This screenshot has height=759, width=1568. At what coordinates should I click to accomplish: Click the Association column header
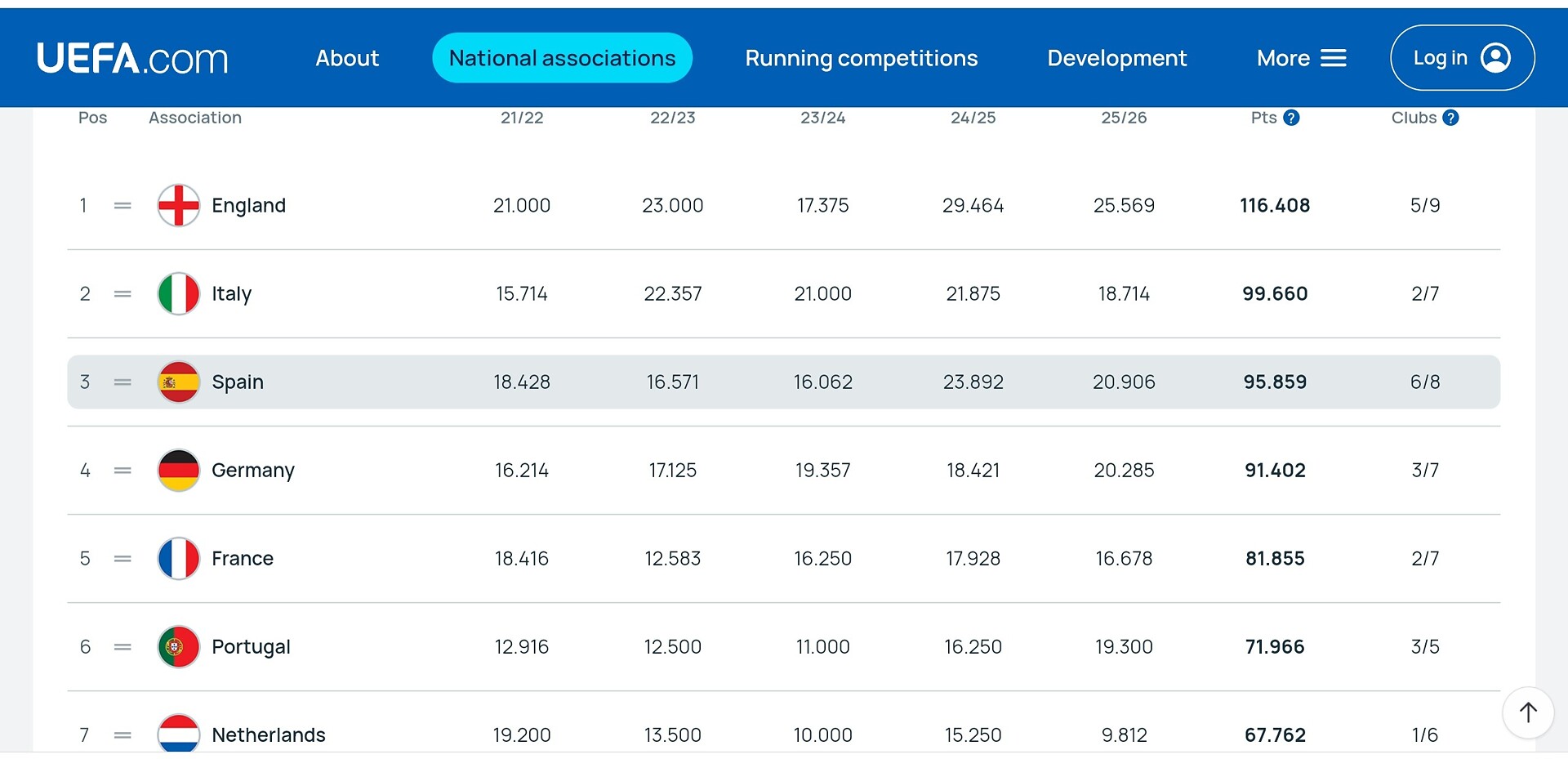(195, 118)
